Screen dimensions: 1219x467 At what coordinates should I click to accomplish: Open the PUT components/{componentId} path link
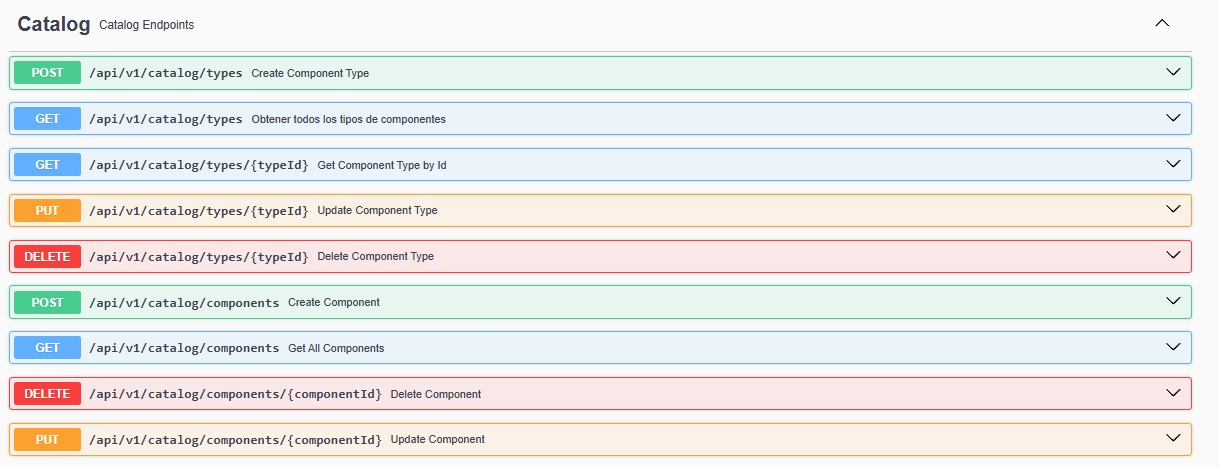point(236,440)
